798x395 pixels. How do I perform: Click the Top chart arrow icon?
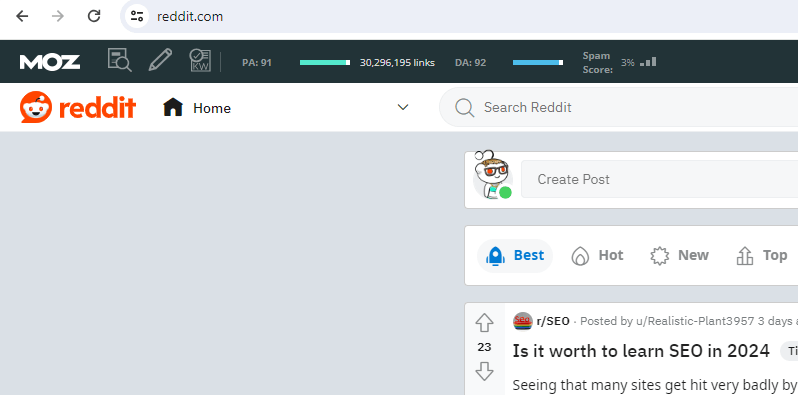745,256
